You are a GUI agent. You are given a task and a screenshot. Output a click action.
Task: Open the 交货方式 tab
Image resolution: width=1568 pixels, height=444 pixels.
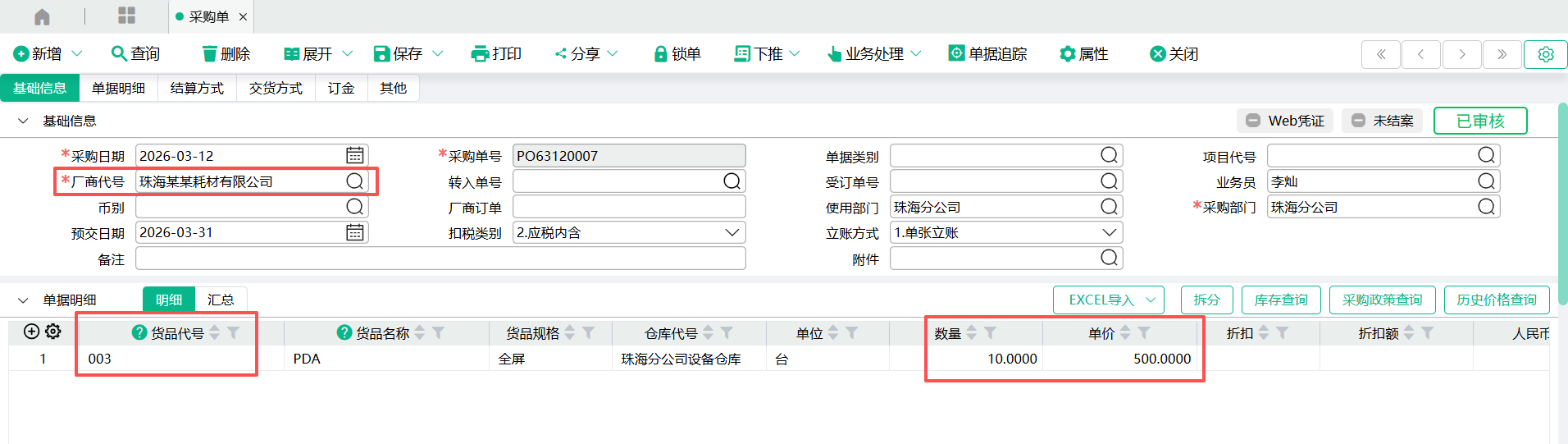coord(276,89)
